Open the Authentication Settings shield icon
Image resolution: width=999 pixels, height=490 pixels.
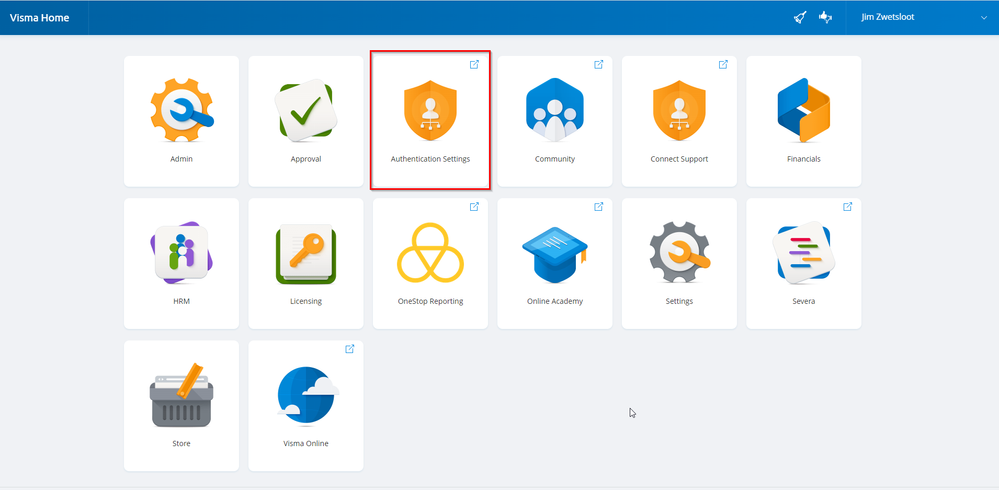pyautogui.click(x=431, y=110)
